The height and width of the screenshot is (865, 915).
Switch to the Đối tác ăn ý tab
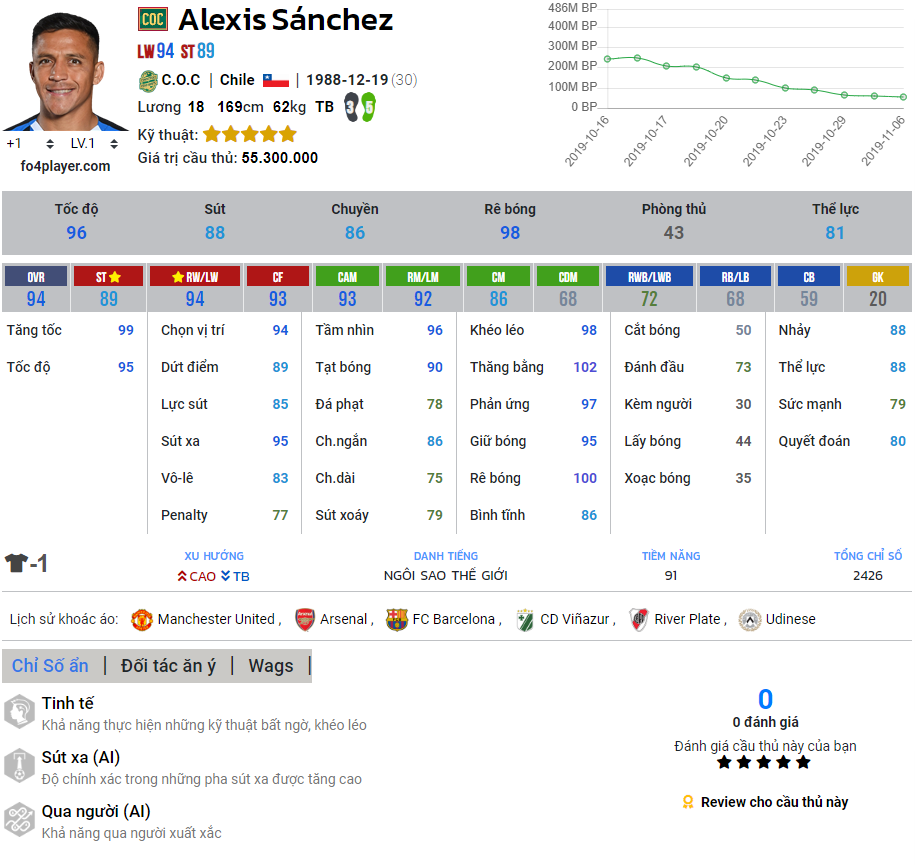tap(168, 665)
